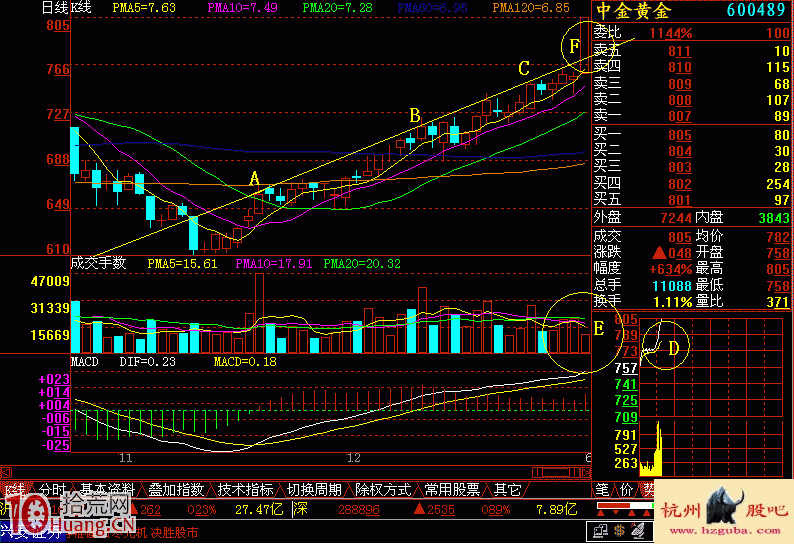Click the right arrow of the chart scrollbar
The height and width of the screenshot is (544, 794).
coord(586,473)
